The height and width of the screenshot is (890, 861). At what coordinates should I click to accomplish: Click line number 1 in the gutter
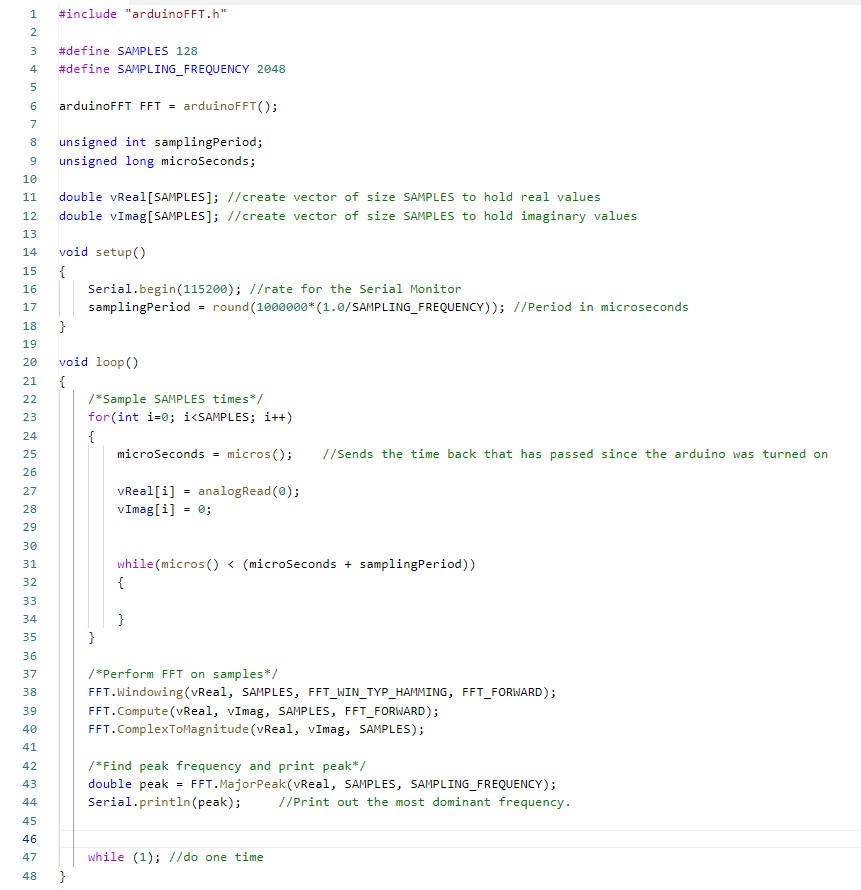click(x=33, y=14)
